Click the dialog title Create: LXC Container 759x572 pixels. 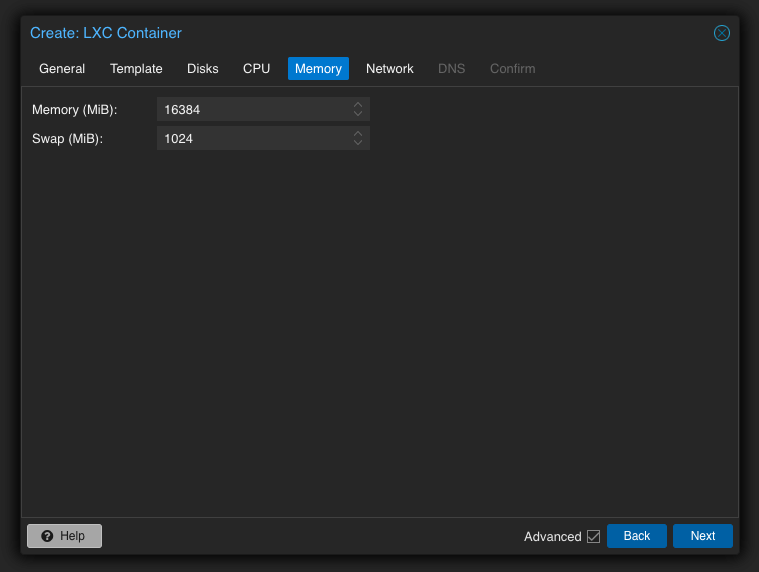(106, 33)
